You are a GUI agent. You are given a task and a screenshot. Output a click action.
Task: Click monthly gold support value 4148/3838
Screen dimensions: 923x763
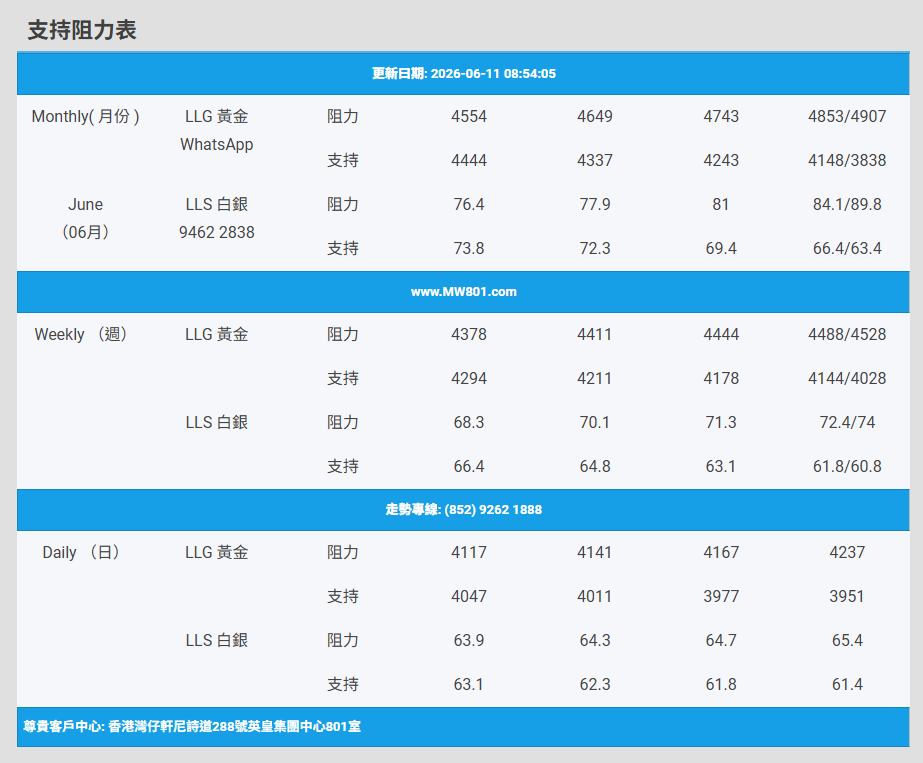pos(847,160)
